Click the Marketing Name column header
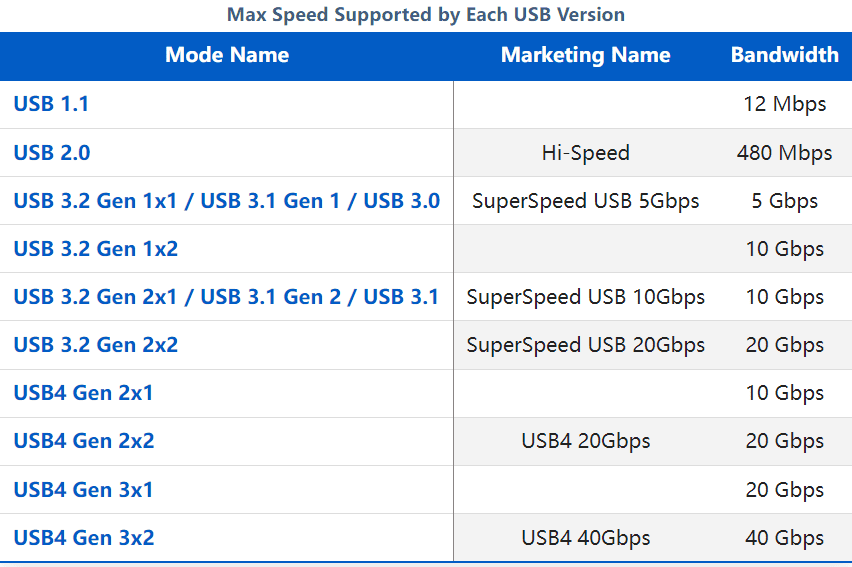 click(x=585, y=55)
